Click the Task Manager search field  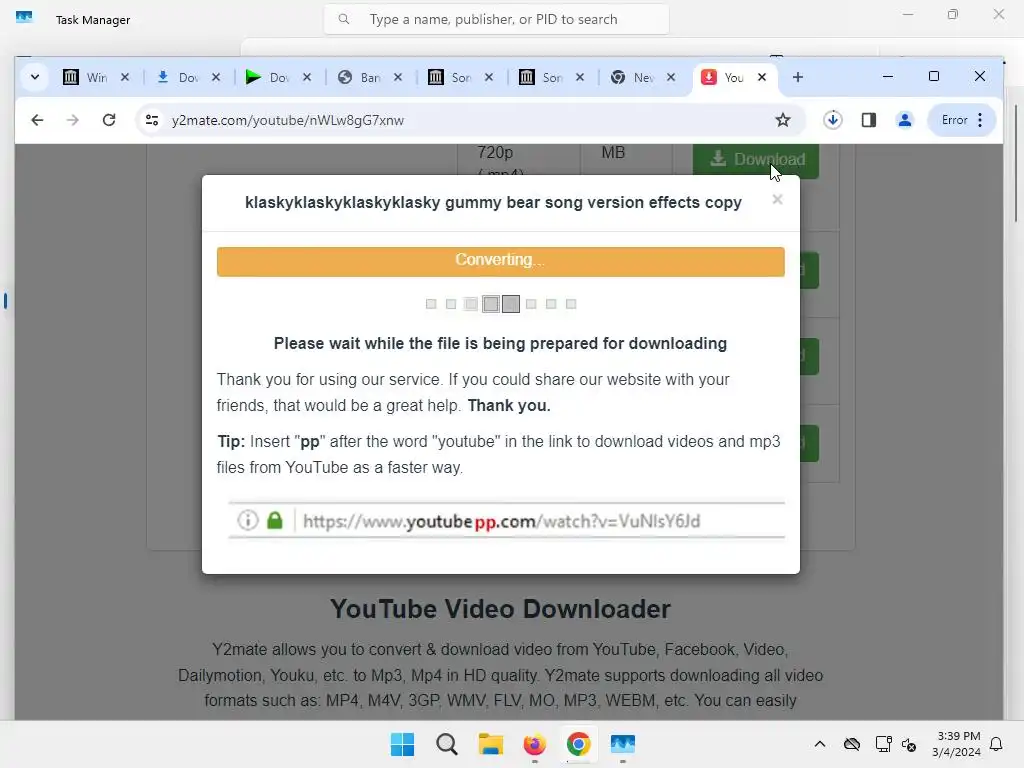tap(496, 20)
